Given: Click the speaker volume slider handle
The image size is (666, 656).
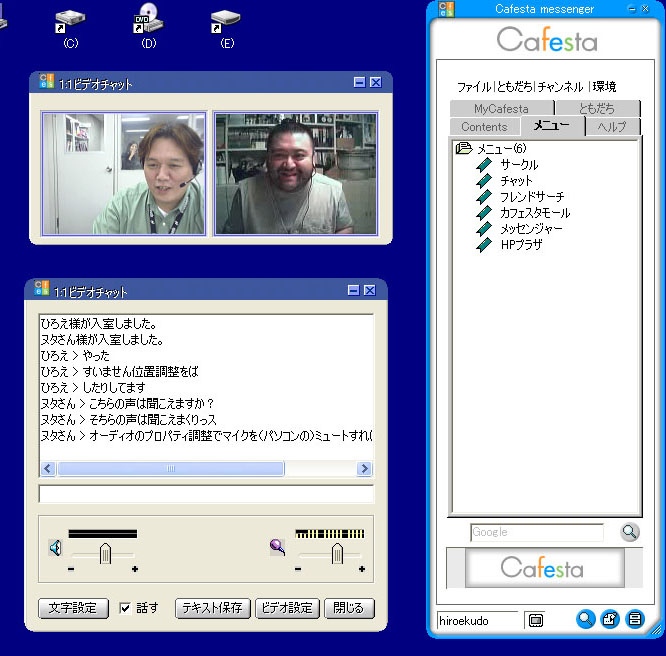Looking at the screenshot, I should coord(105,553).
